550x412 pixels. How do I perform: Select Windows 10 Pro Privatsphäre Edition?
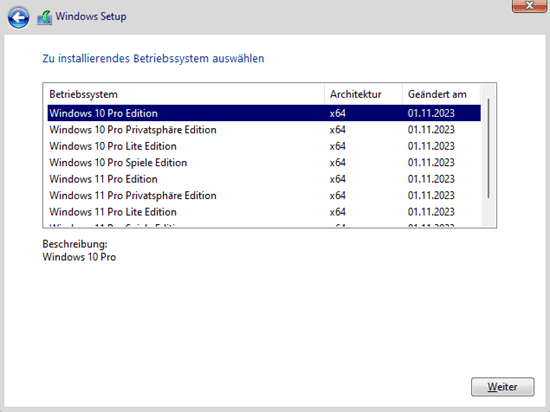pyautogui.click(x=264, y=129)
